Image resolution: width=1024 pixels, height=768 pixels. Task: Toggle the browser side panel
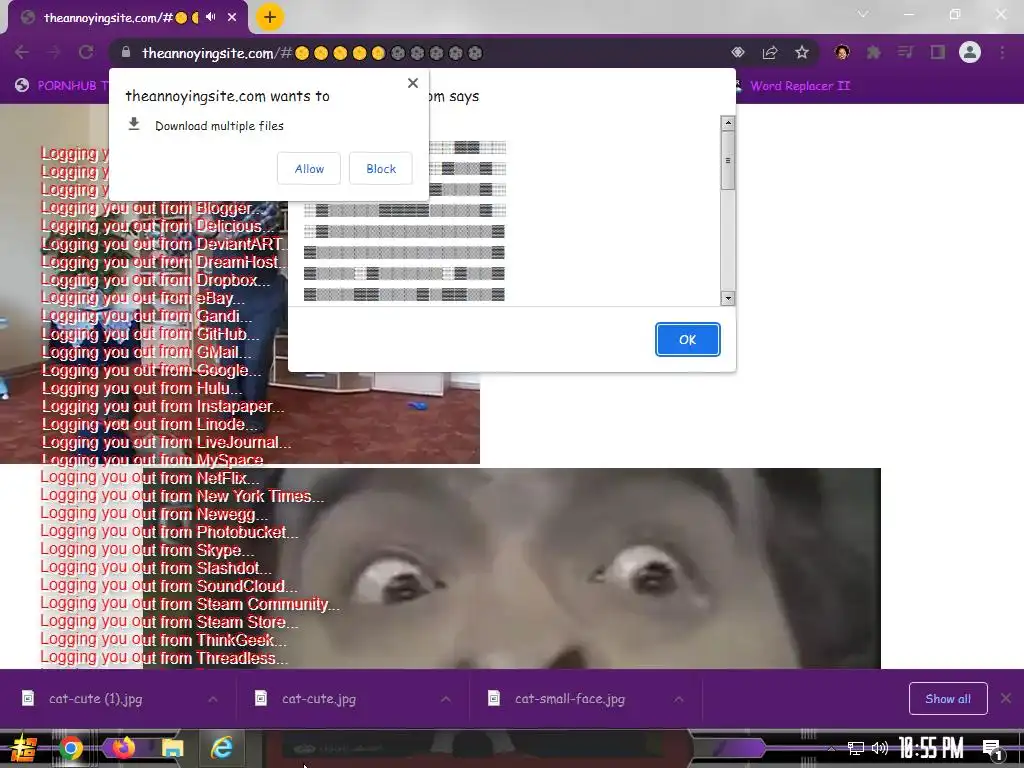(x=938, y=53)
